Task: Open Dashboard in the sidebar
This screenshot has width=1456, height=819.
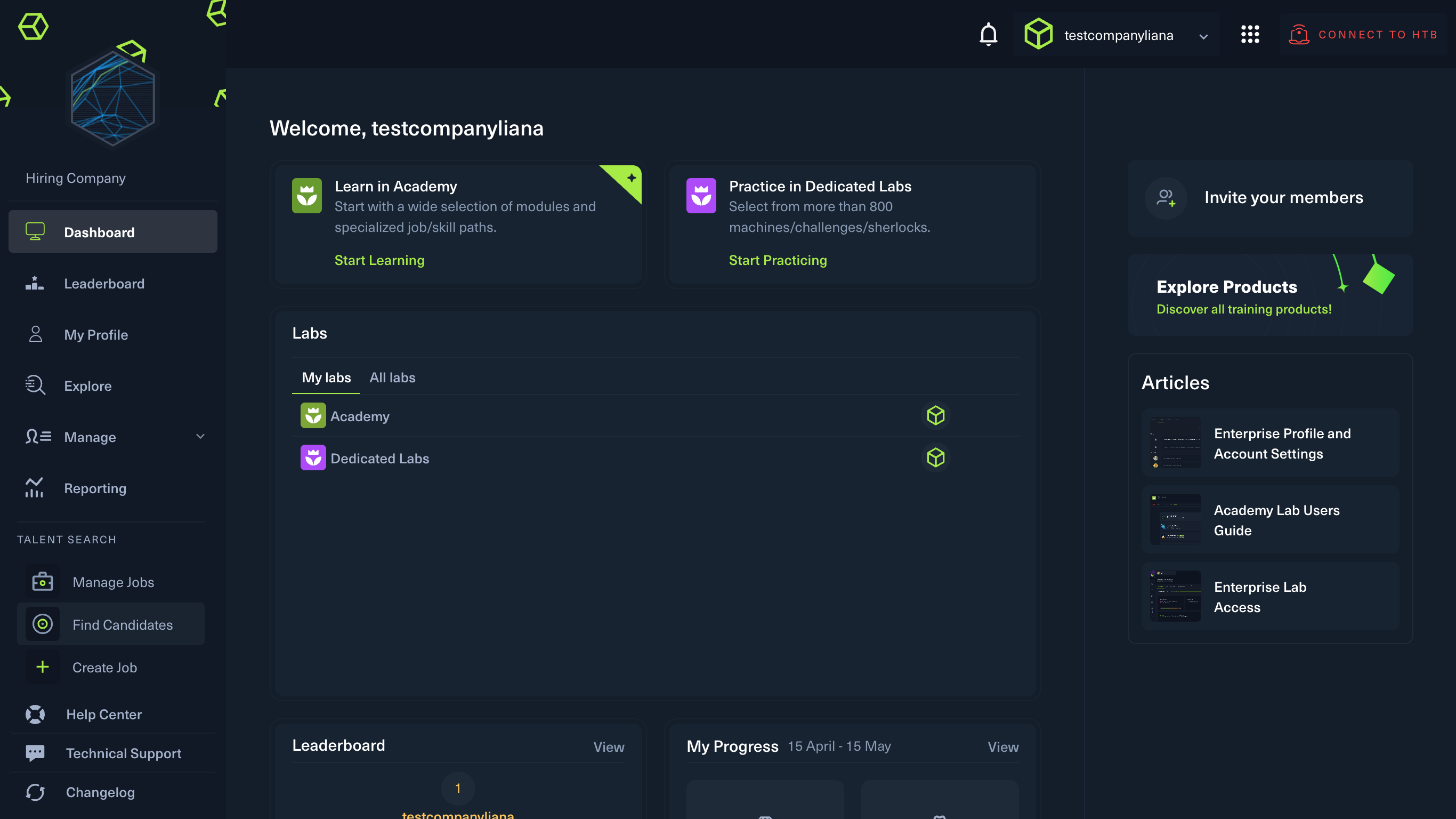Action: (112, 231)
